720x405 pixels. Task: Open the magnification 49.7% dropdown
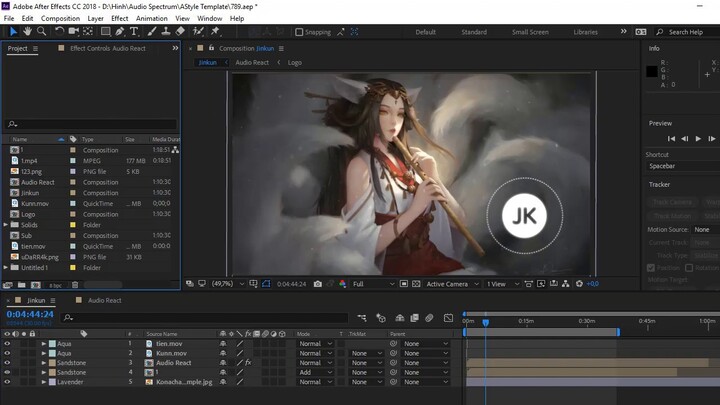tap(228, 284)
